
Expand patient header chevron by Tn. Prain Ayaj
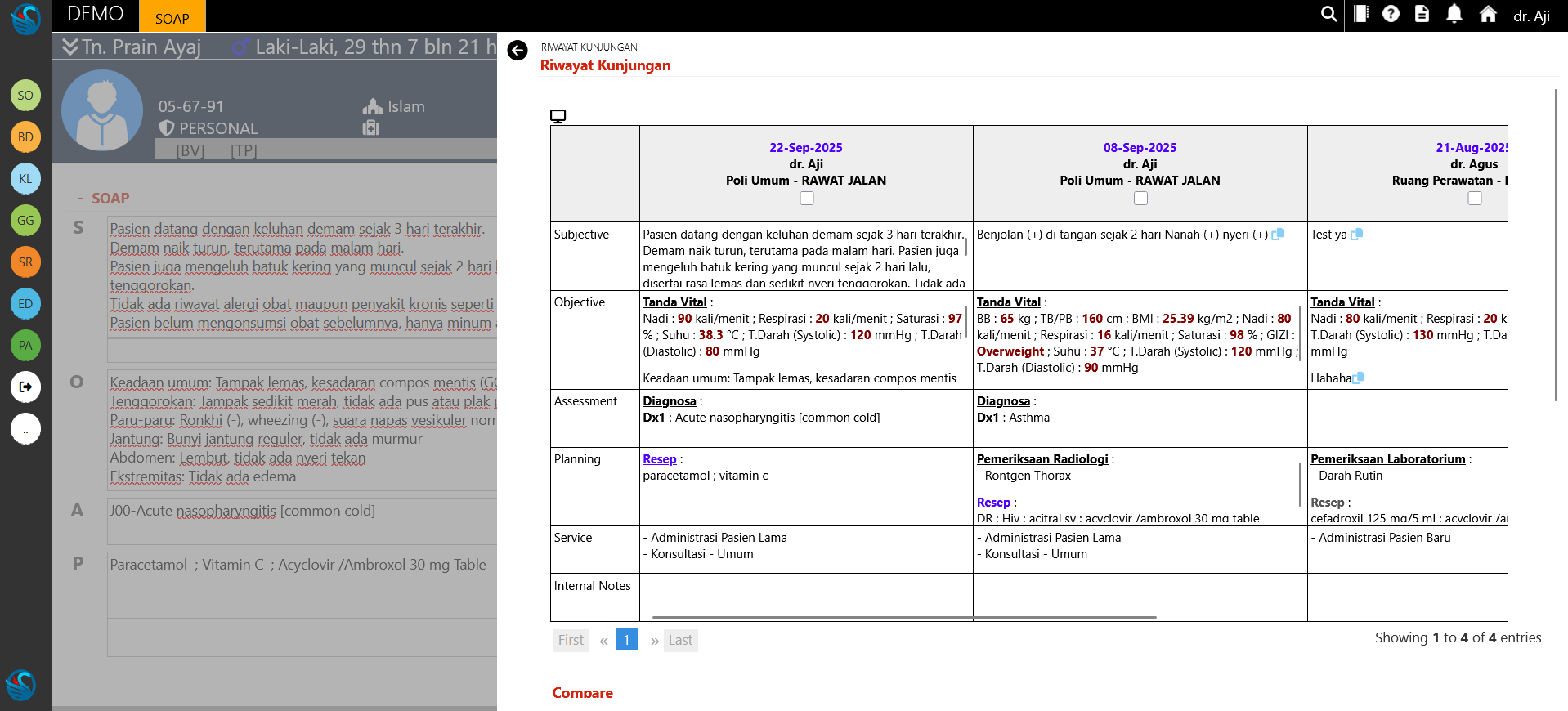[70, 47]
